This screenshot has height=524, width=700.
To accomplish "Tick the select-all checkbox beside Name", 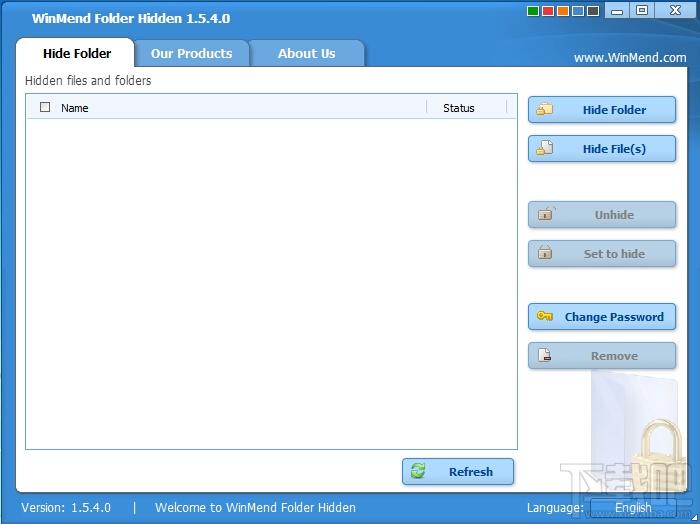I will point(45,107).
